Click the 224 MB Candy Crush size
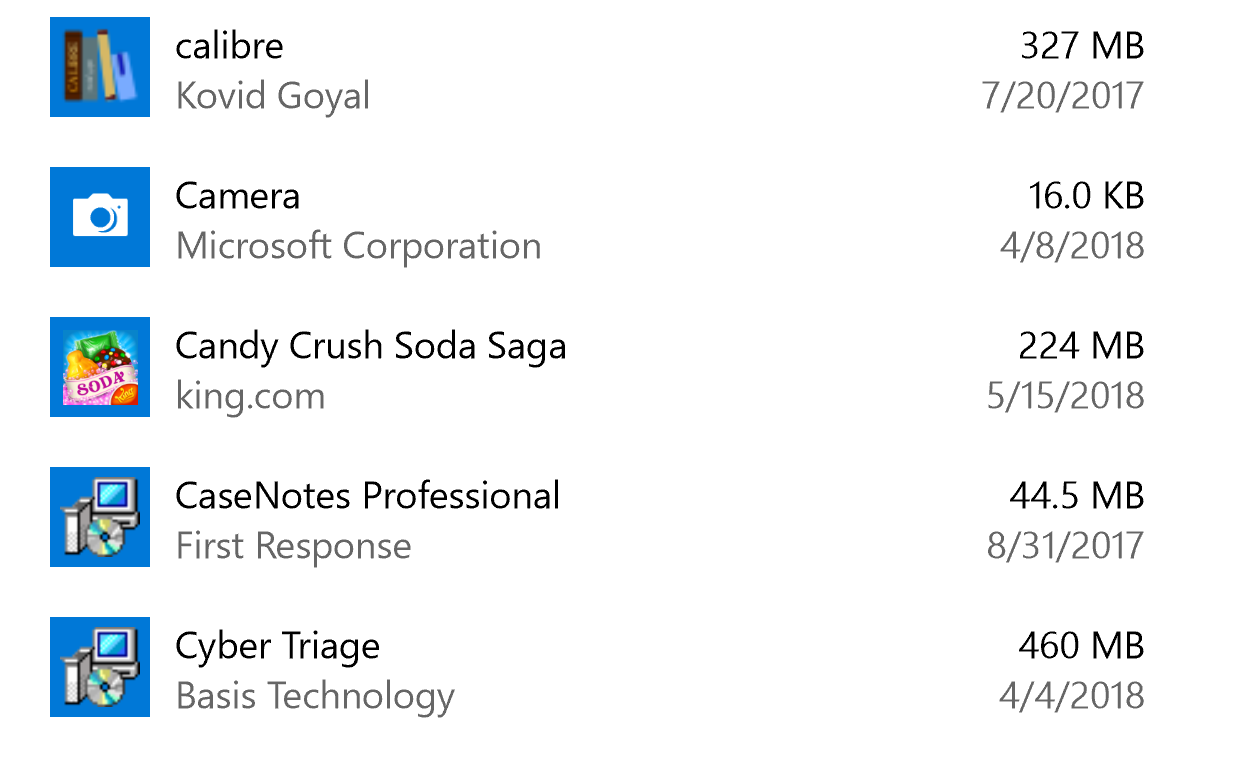 [x=1080, y=346]
